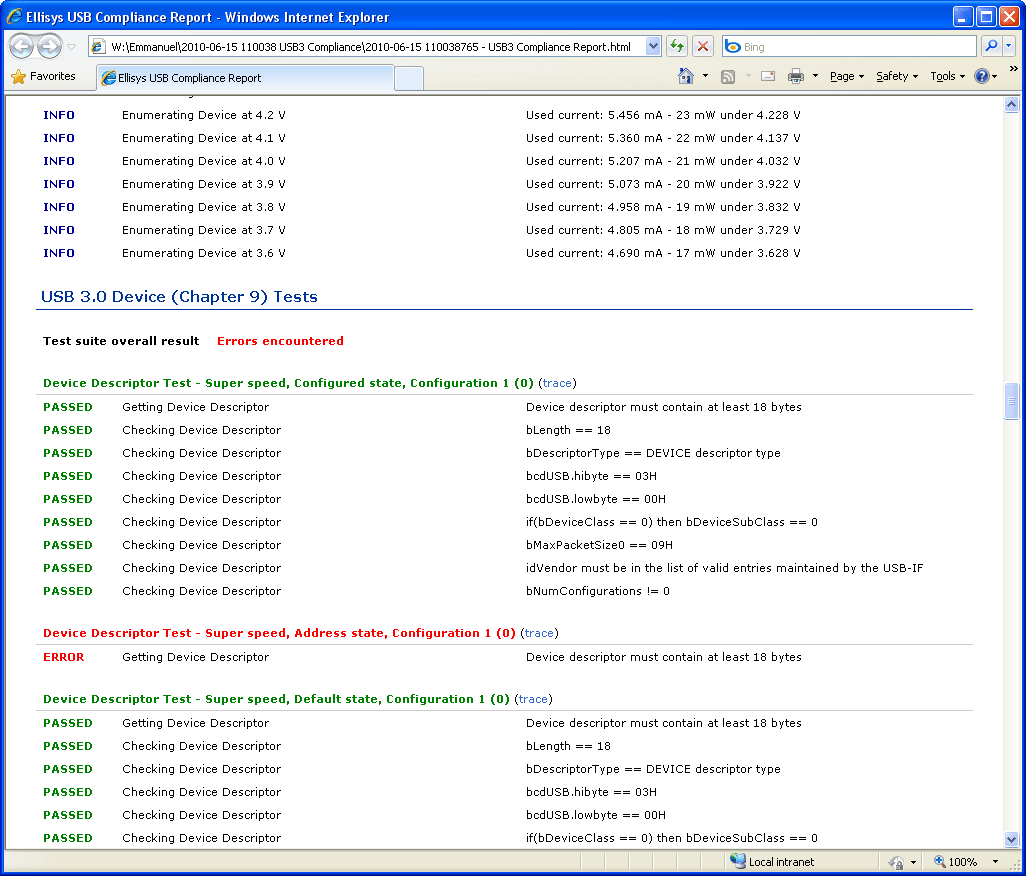Open the Safety menu
1026x876 pixels.
click(x=896, y=76)
